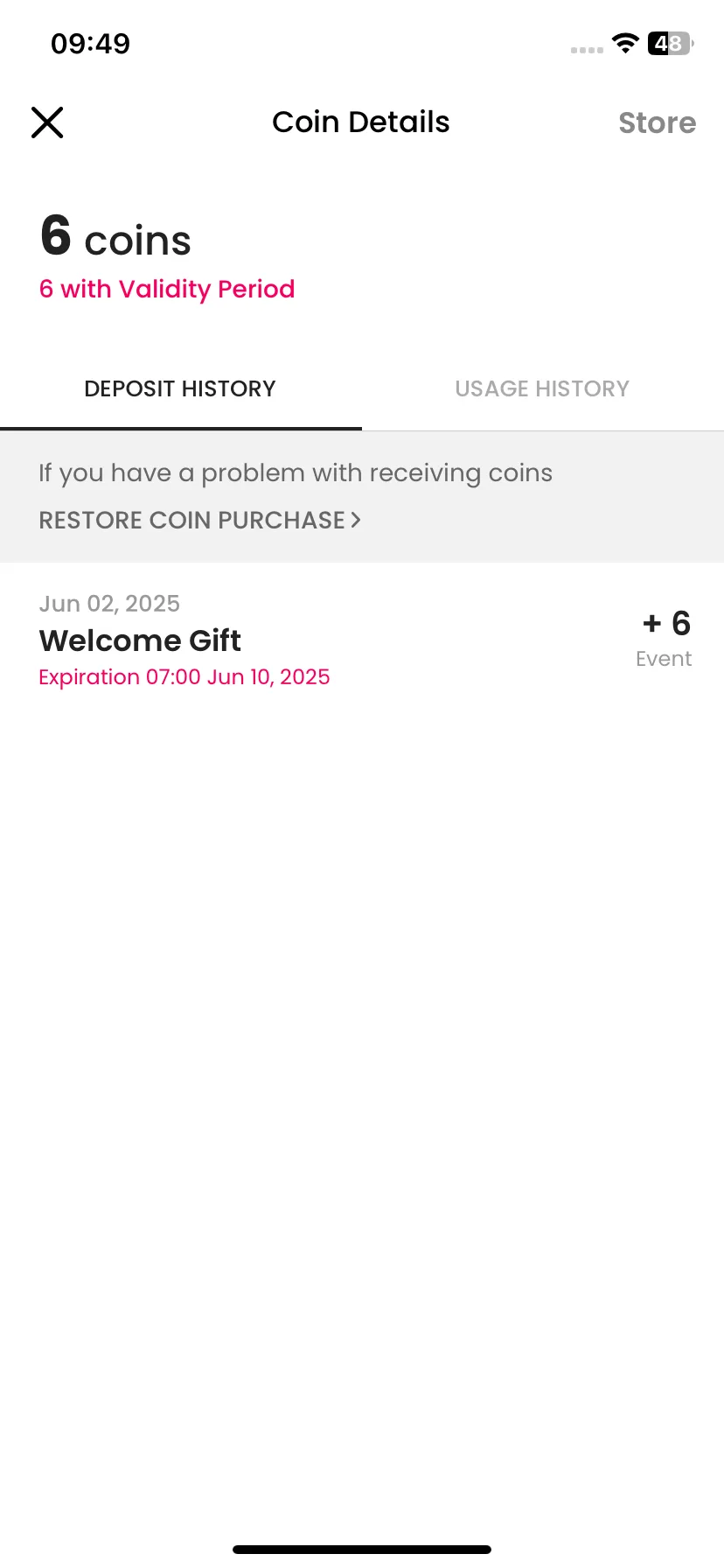Tap the '6 with Validity Period' text
Image resolution: width=724 pixels, height=1568 pixels.
[167, 289]
